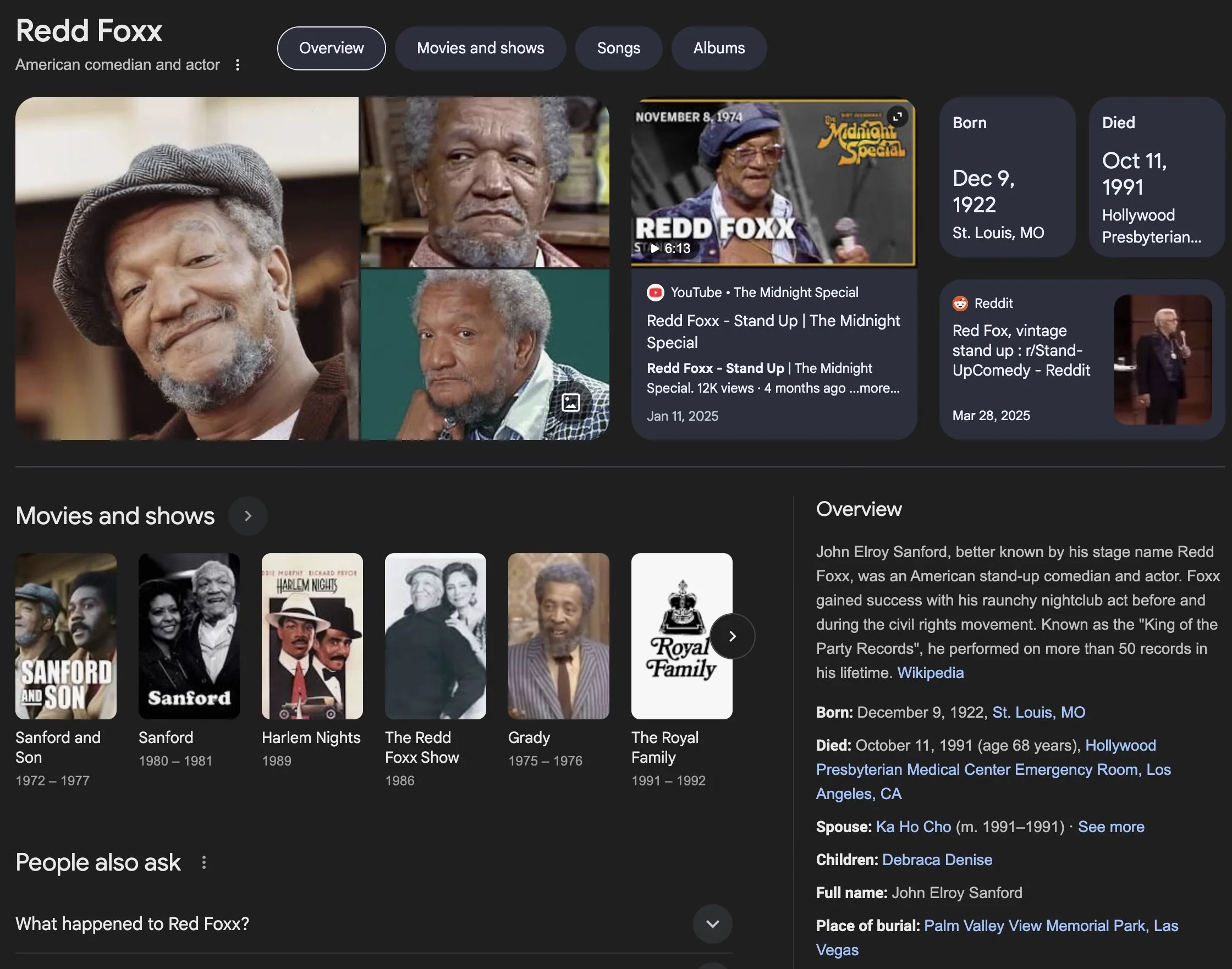Open the People also ask options menu

(204, 863)
